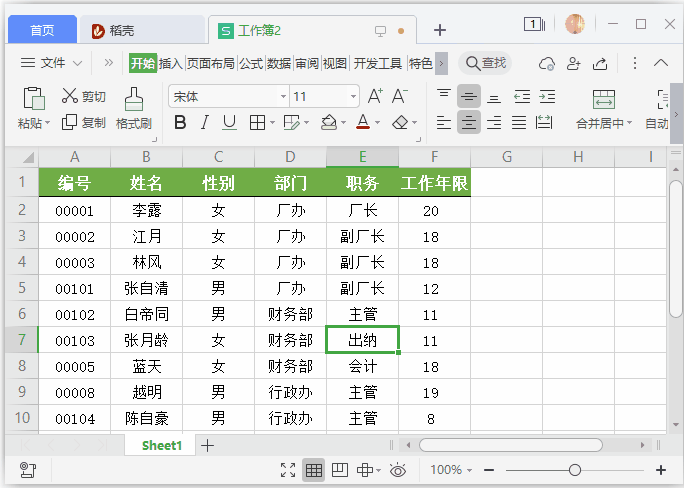The height and width of the screenshot is (488, 684).
Task: Align text to bottom of cell
Action: pos(494,97)
